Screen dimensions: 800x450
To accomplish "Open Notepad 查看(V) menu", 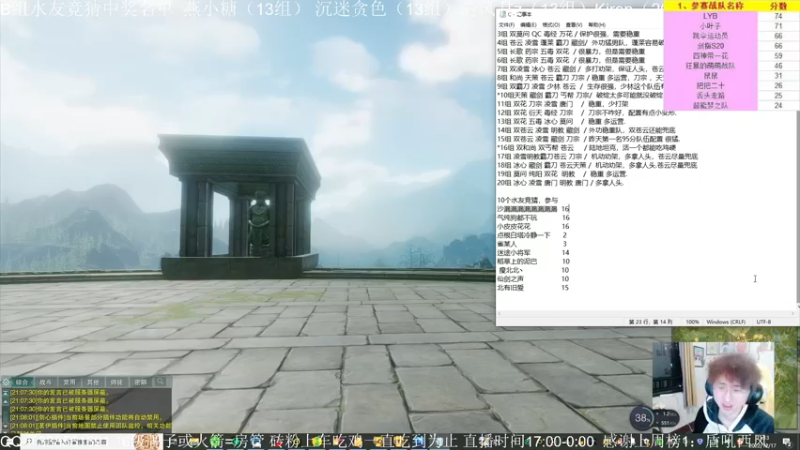I will click(x=574, y=24).
